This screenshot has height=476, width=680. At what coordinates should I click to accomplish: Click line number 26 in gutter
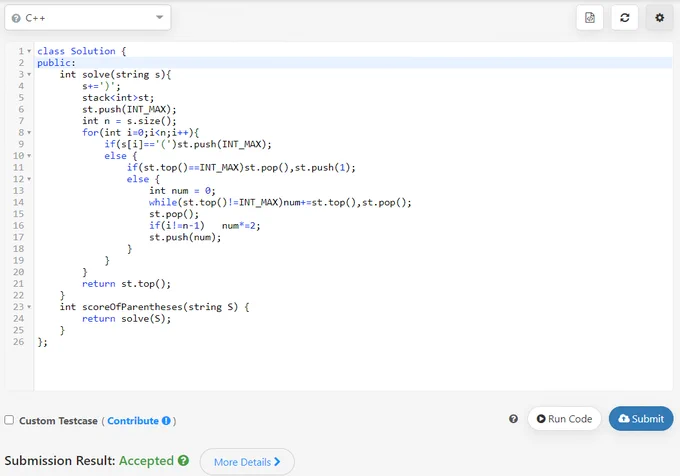pyautogui.click(x=18, y=342)
